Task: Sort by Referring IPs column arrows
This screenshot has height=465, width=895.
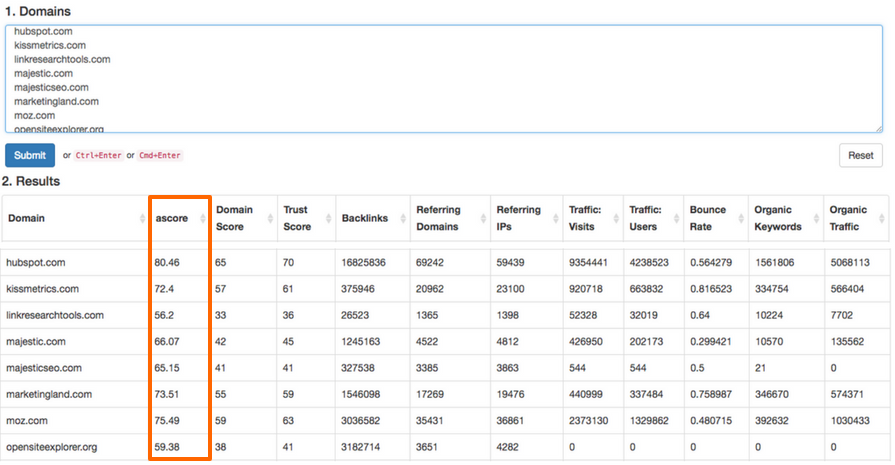Action: pos(555,218)
